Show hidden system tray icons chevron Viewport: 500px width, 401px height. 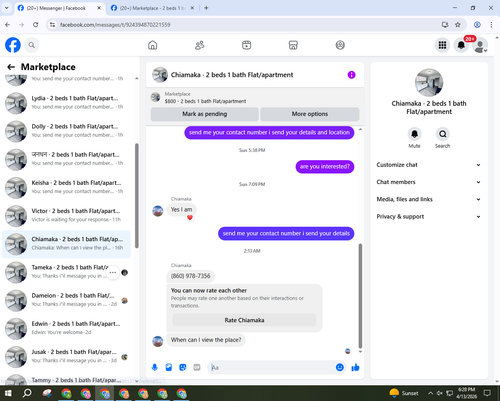[x=430, y=393]
